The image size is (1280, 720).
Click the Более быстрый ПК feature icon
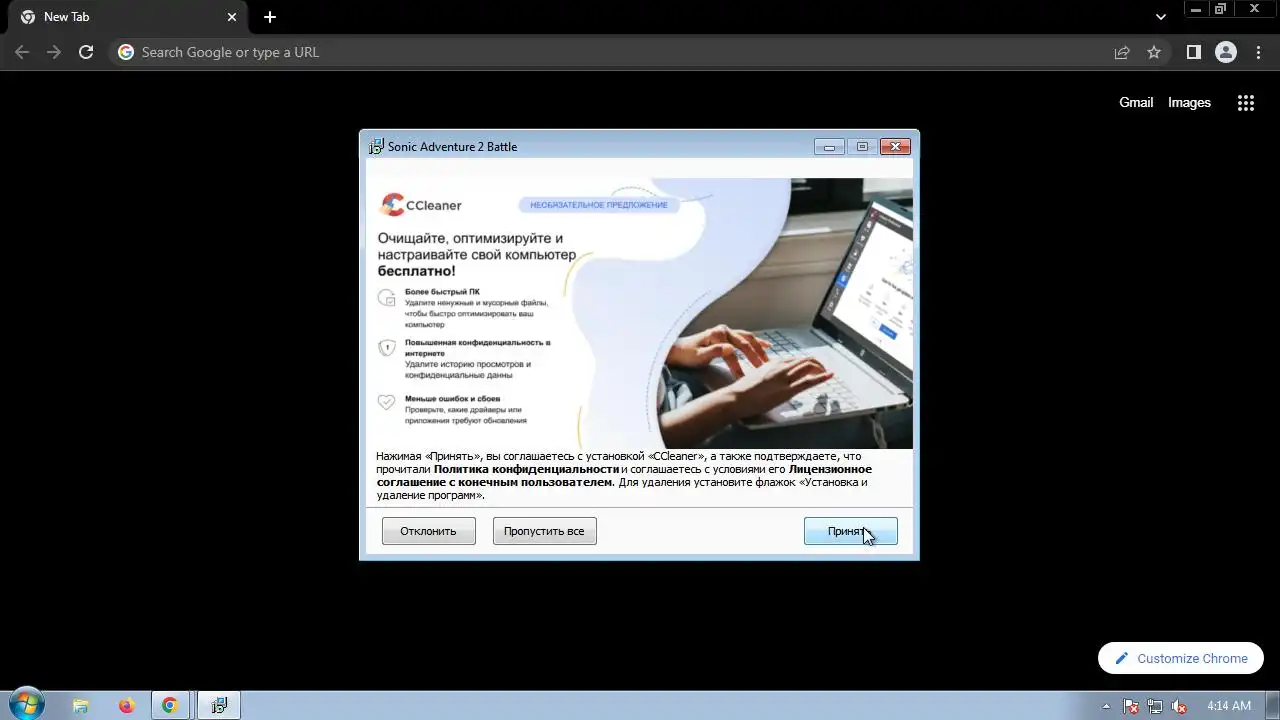click(x=386, y=298)
